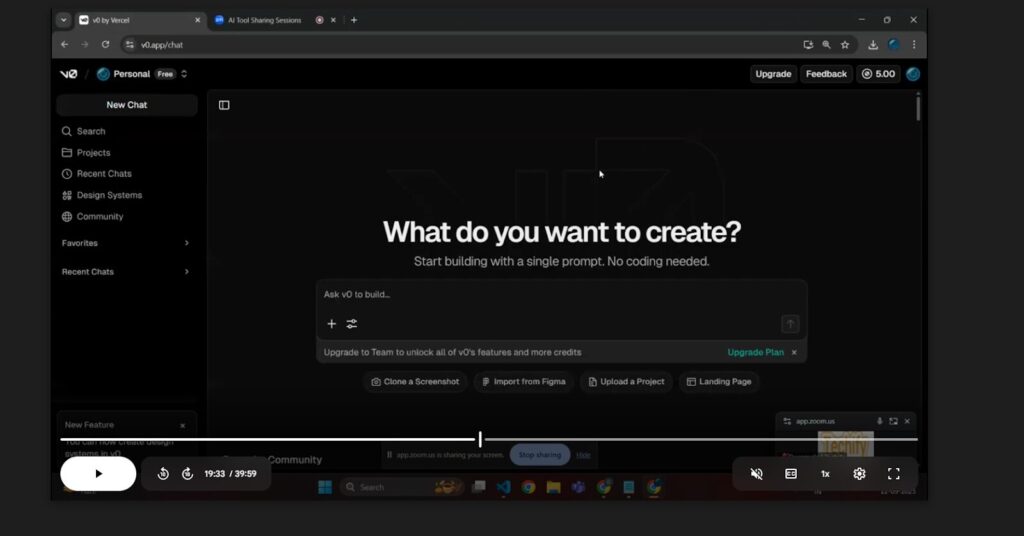Open Design Systems in sidebar

click(x=109, y=195)
